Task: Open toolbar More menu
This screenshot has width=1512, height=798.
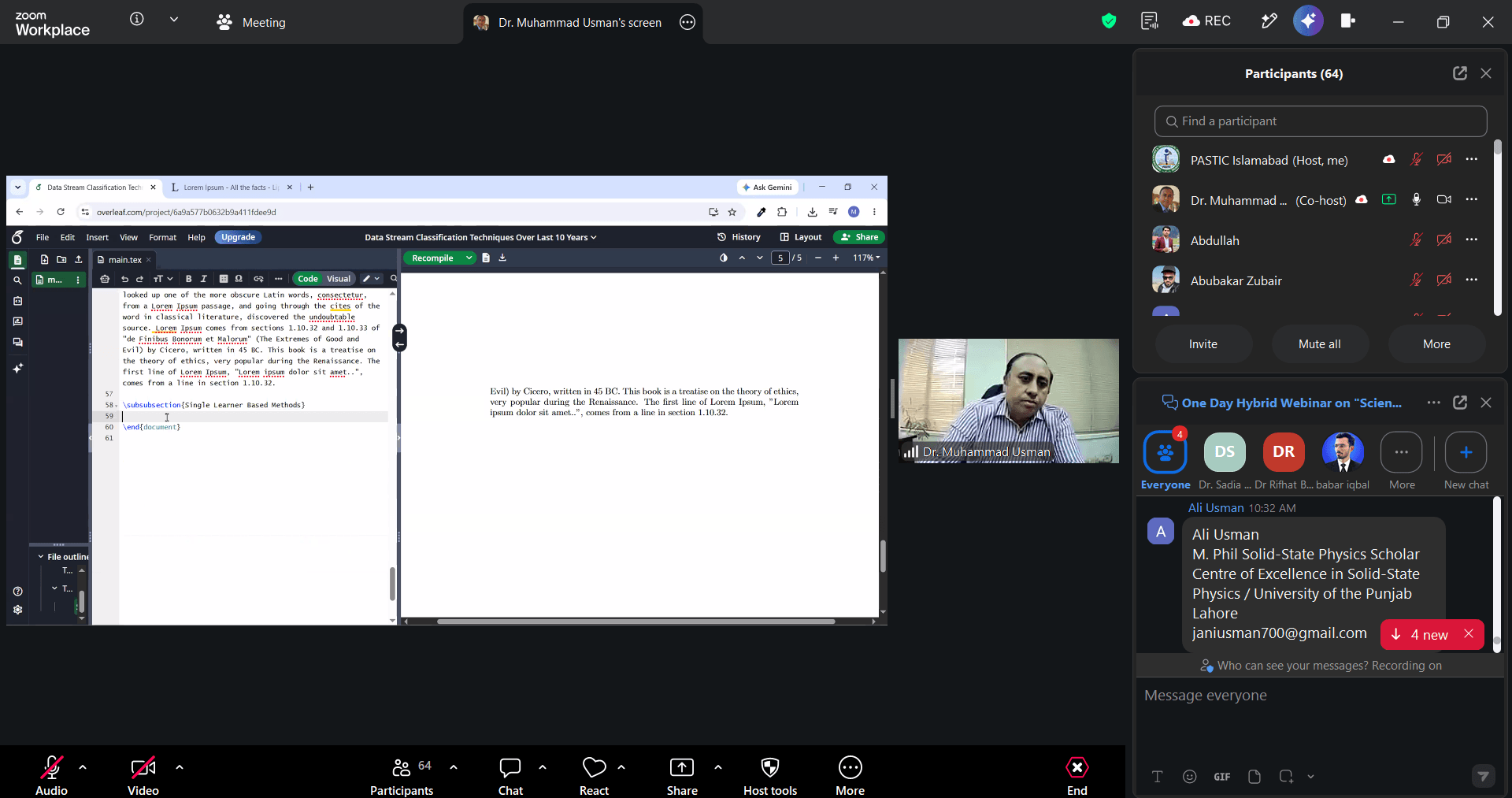Action: tap(850, 775)
